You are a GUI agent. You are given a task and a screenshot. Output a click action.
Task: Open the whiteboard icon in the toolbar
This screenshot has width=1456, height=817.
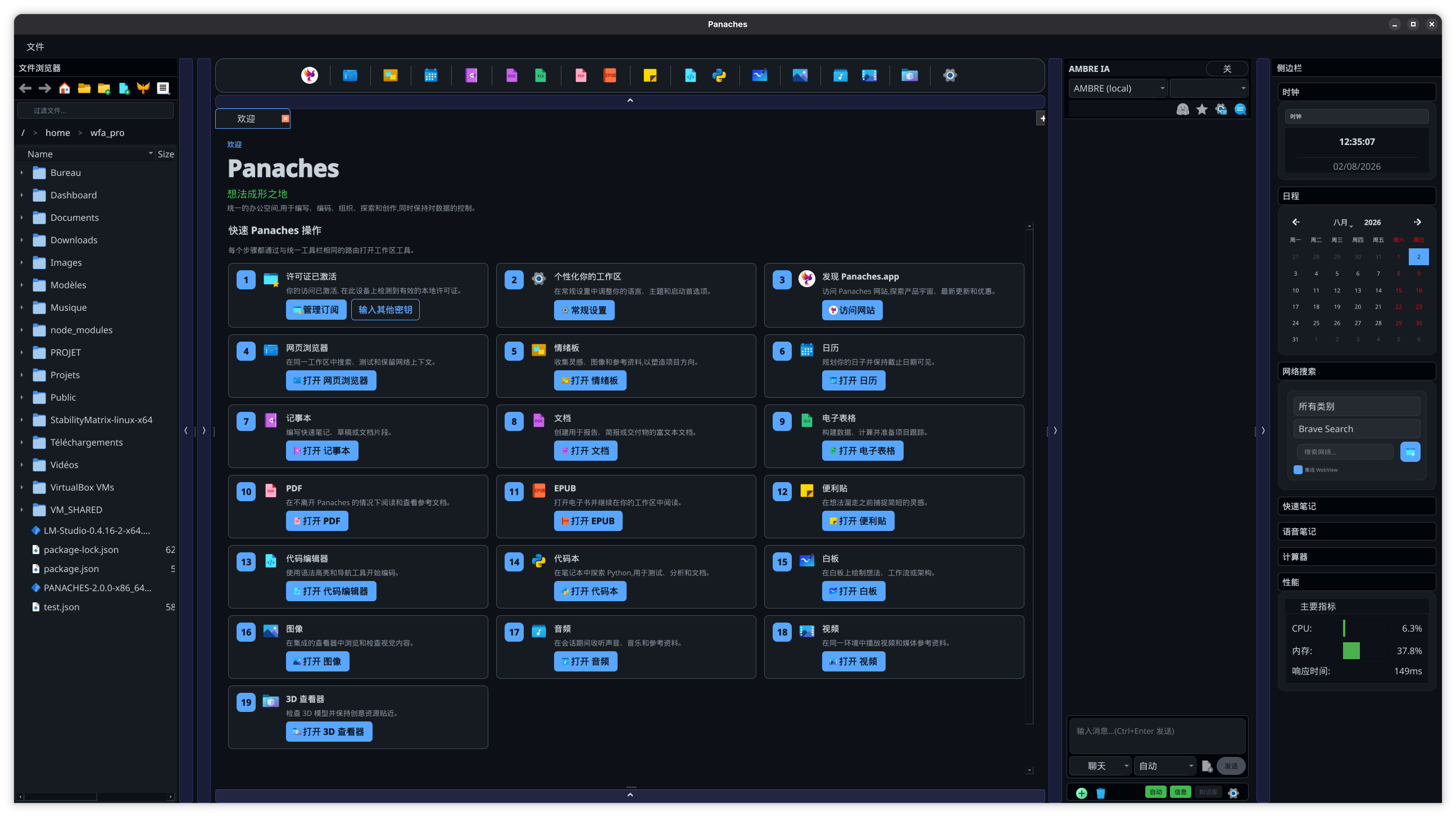click(x=760, y=75)
